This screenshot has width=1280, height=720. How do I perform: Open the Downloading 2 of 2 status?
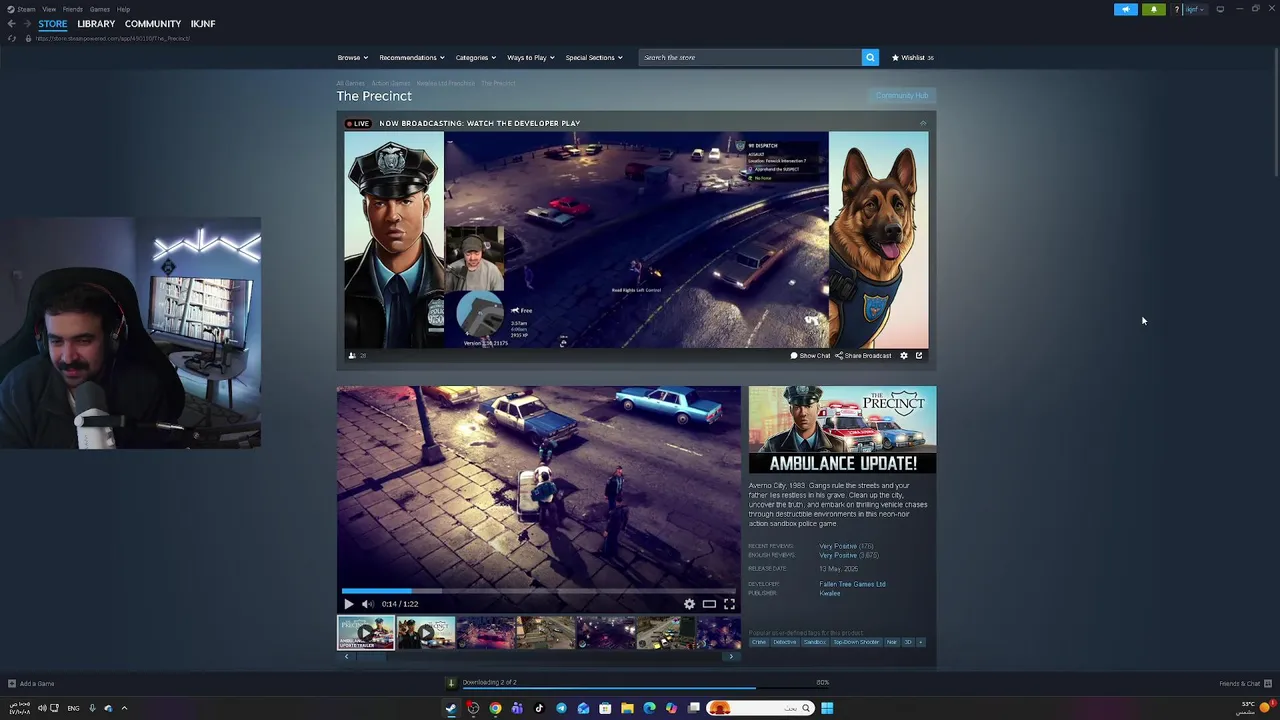489,682
